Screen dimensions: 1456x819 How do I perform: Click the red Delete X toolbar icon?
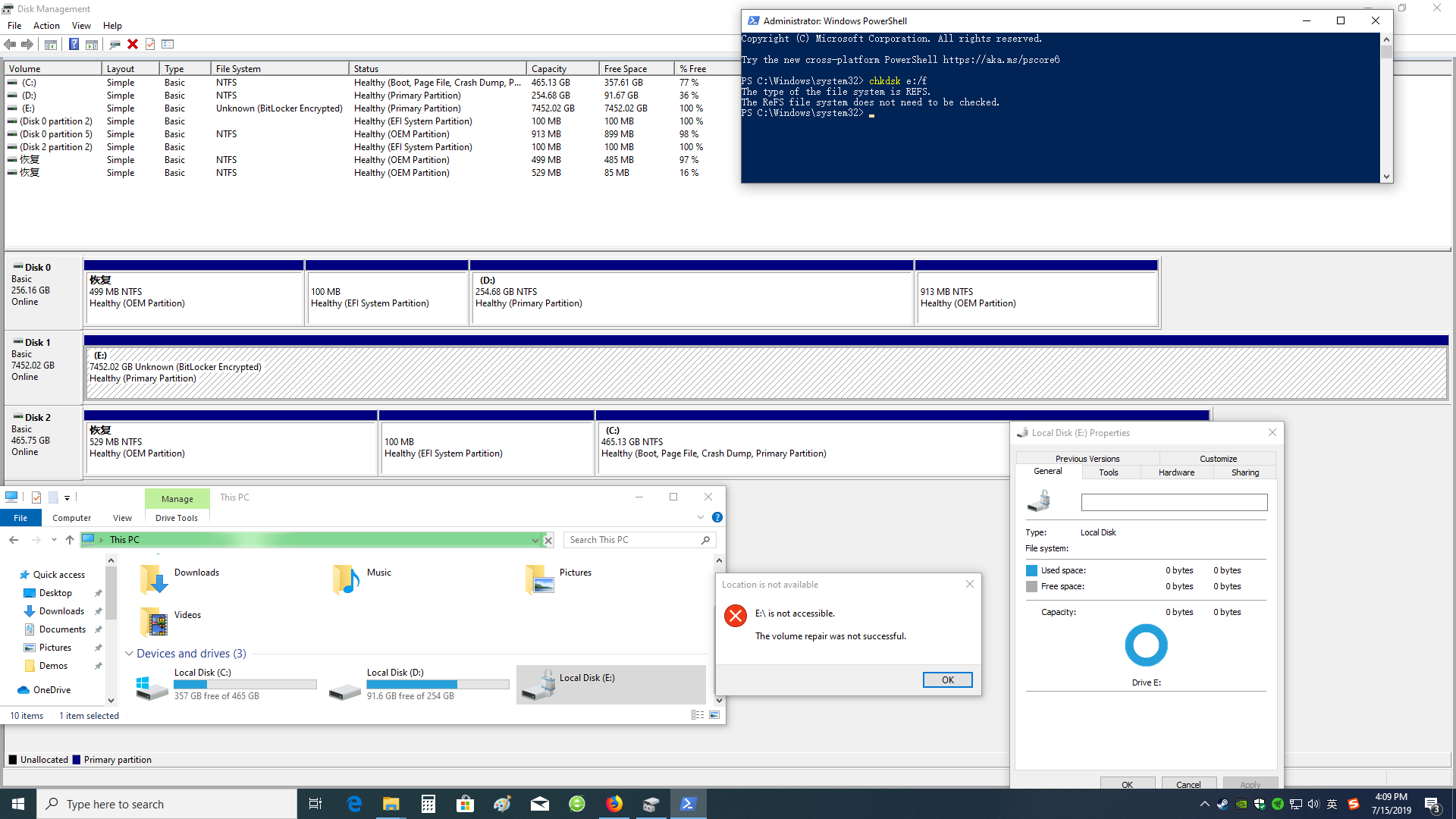[133, 45]
